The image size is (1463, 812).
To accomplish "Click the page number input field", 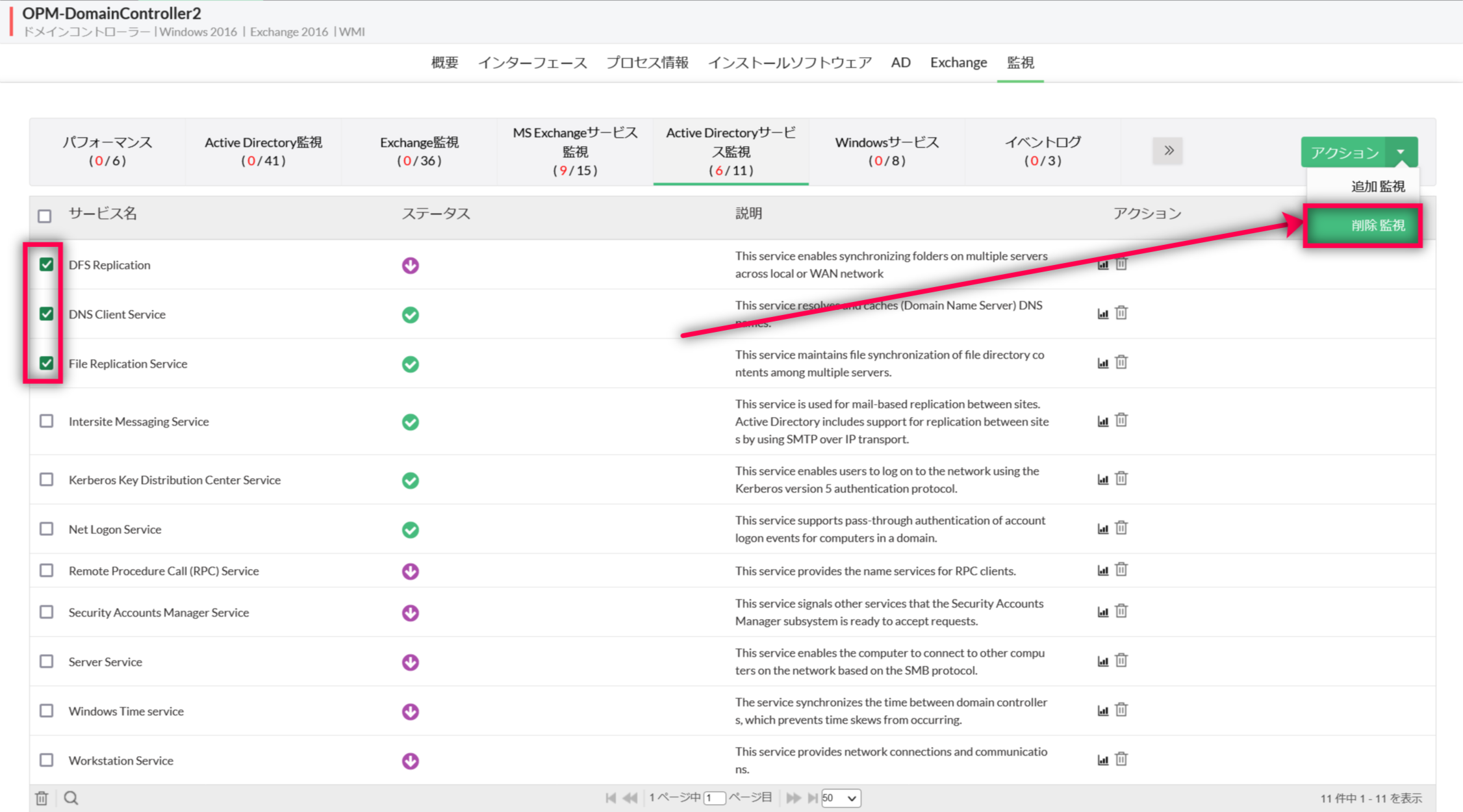I will pyautogui.click(x=715, y=798).
